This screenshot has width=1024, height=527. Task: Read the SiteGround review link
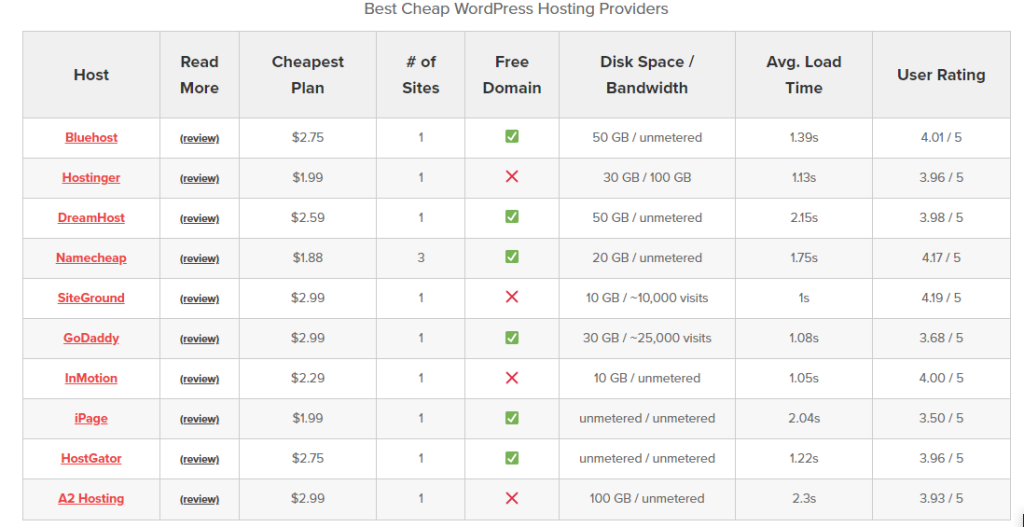pos(200,298)
